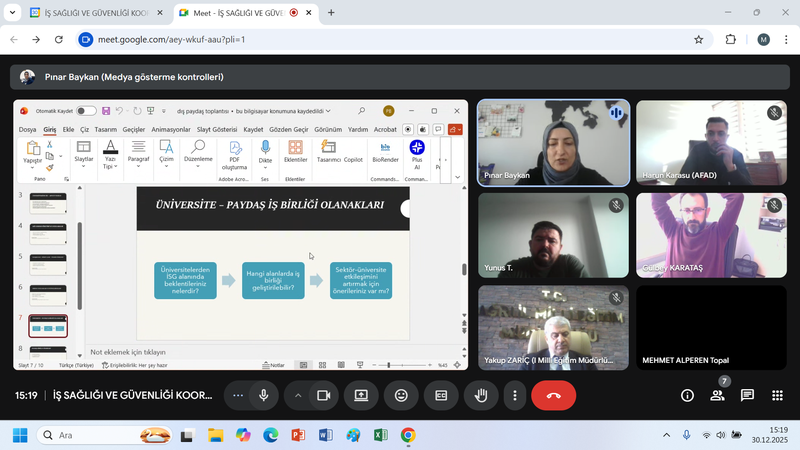
Task: Open meeting details info icon
Action: (687, 395)
